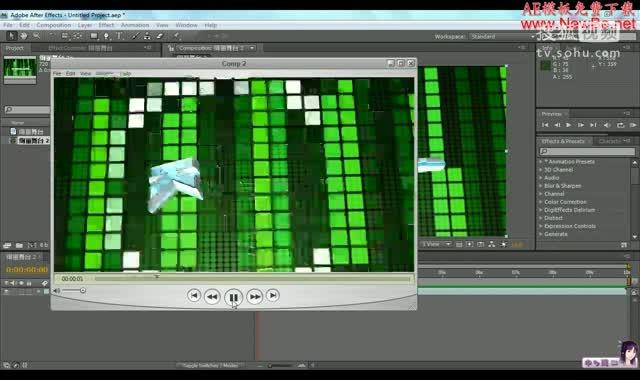Open the Composition menu
Viewport: 640px width, 380px height.
click(53, 25)
